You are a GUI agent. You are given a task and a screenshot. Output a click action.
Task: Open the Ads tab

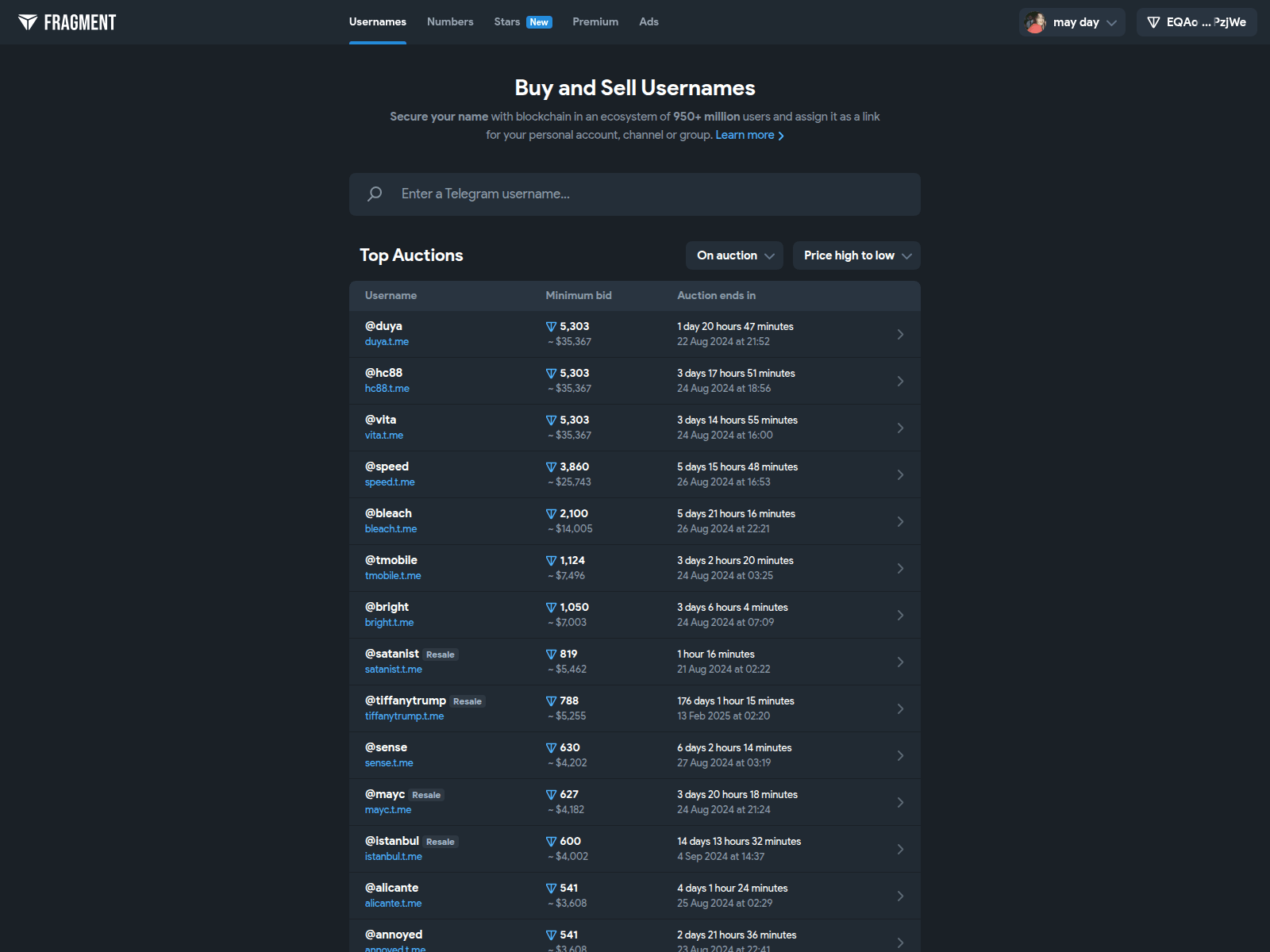point(648,22)
